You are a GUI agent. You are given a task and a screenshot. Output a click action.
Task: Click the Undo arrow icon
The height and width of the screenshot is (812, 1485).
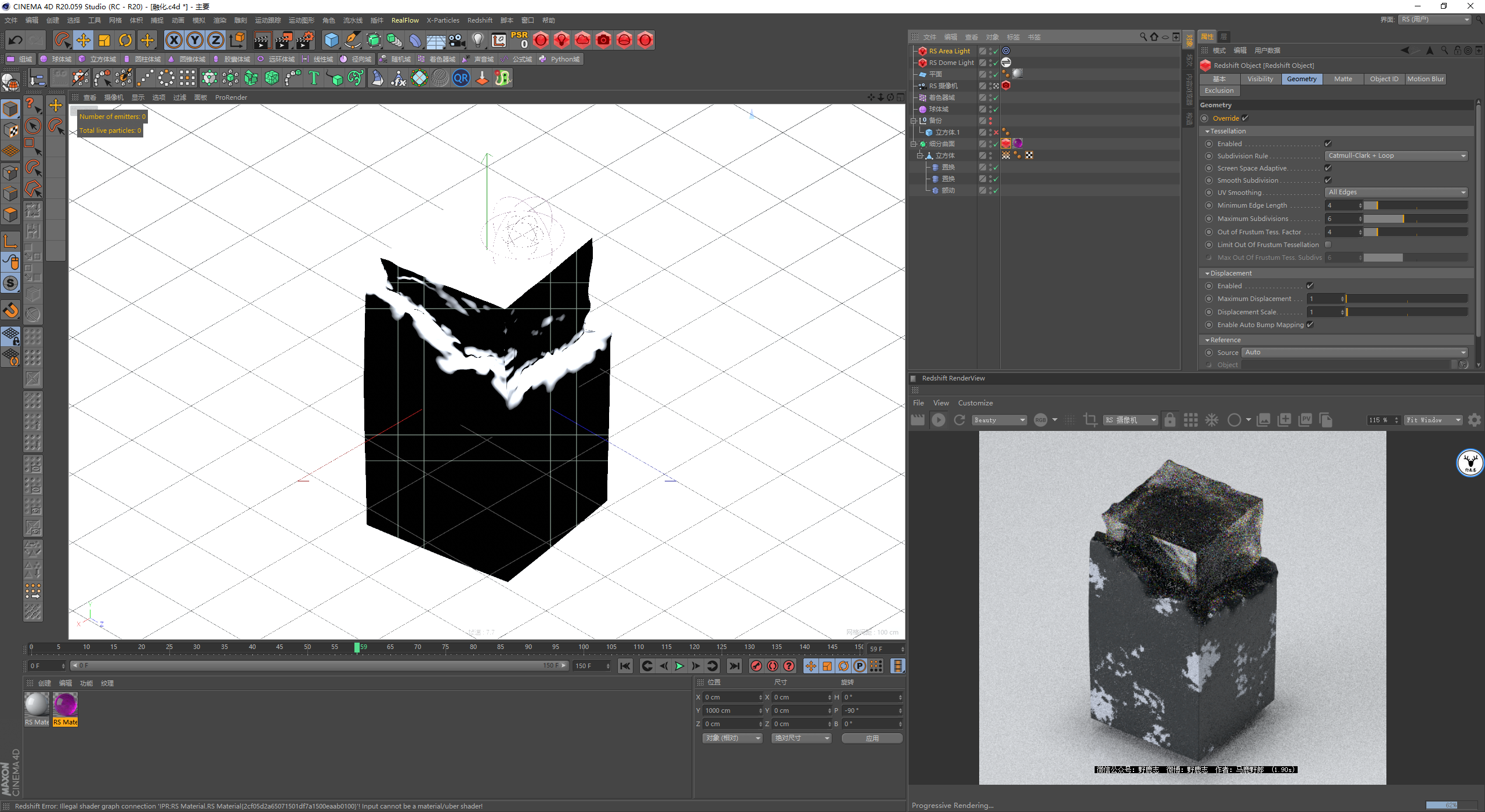16,40
